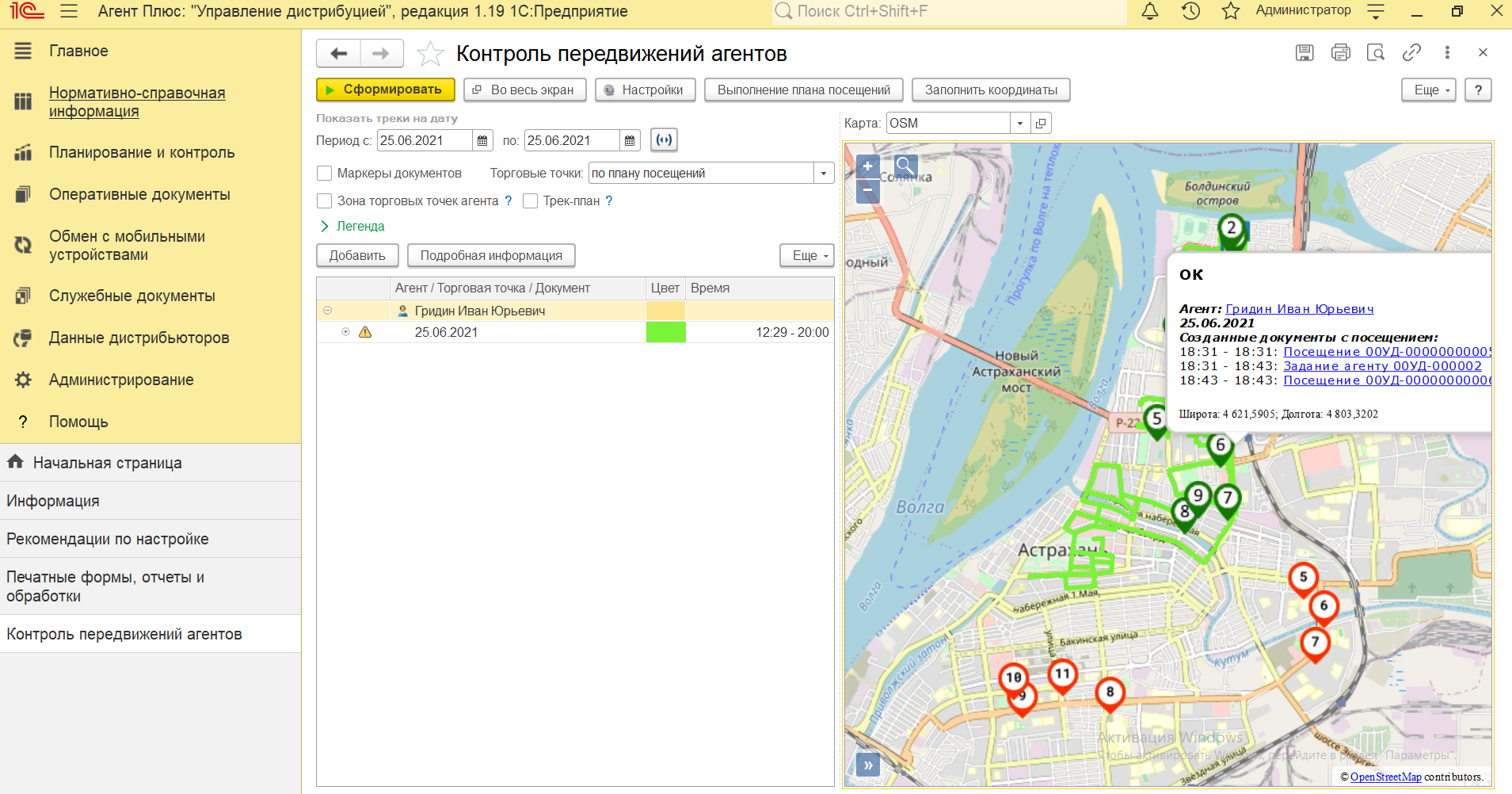Image resolution: width=1512 pixels, height=794 pixels.
Task: Open the table Еще dropdown menu
Action: coord(807,255)
